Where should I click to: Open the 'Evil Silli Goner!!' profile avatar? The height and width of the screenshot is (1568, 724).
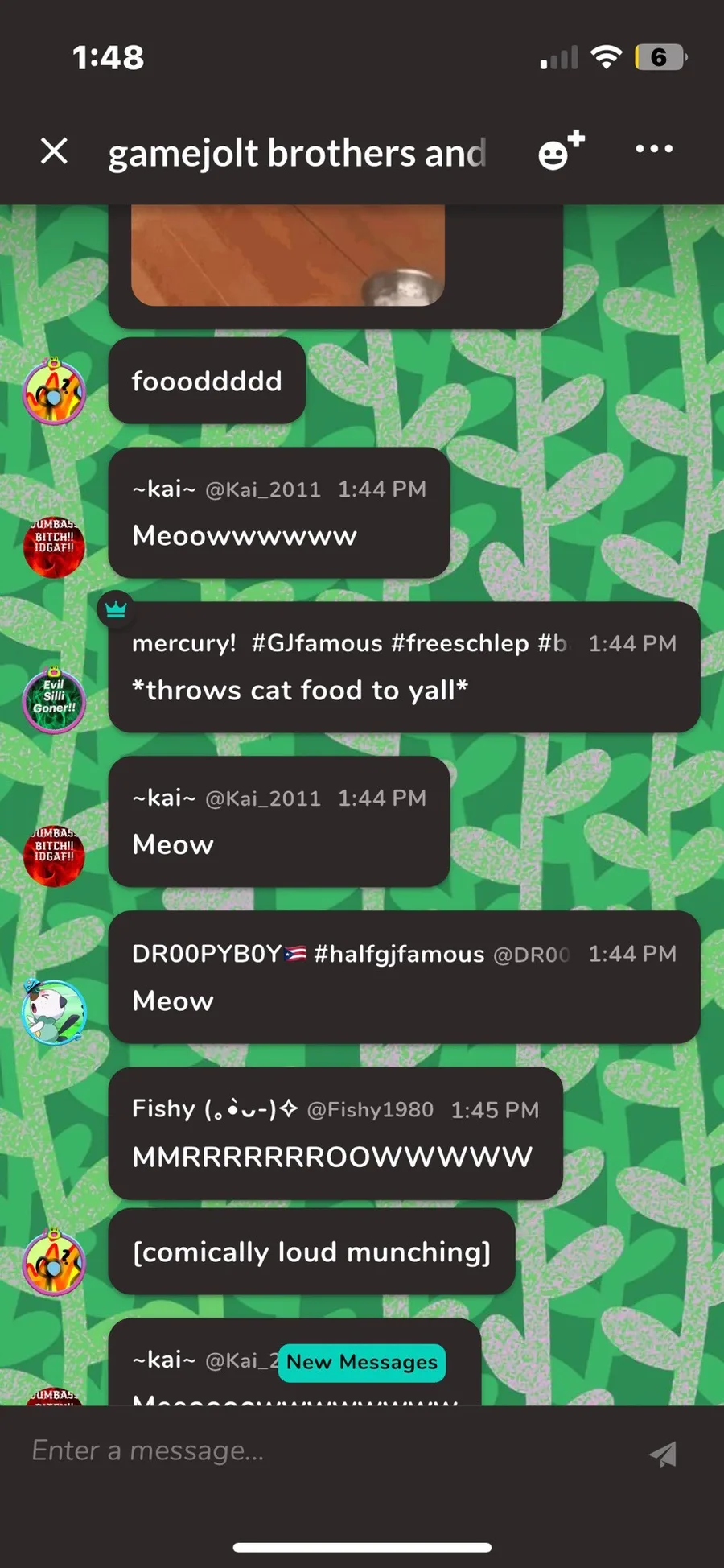(54, 699)
